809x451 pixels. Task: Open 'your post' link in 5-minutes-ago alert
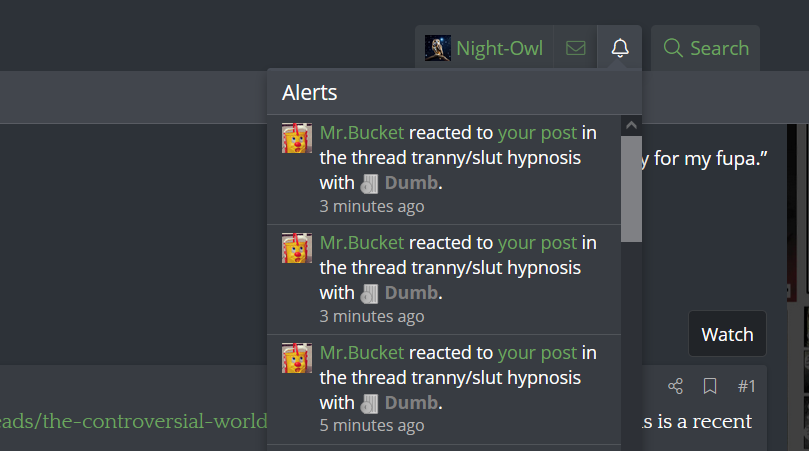coord(537,353)
